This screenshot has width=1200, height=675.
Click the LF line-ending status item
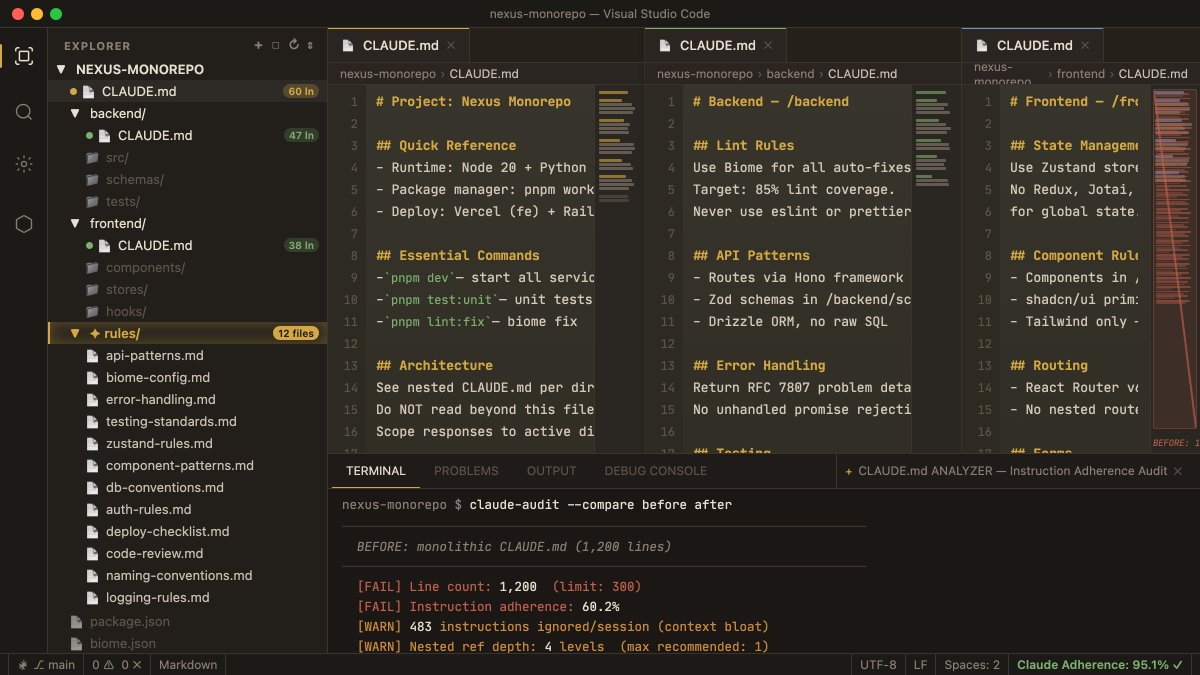920,664
